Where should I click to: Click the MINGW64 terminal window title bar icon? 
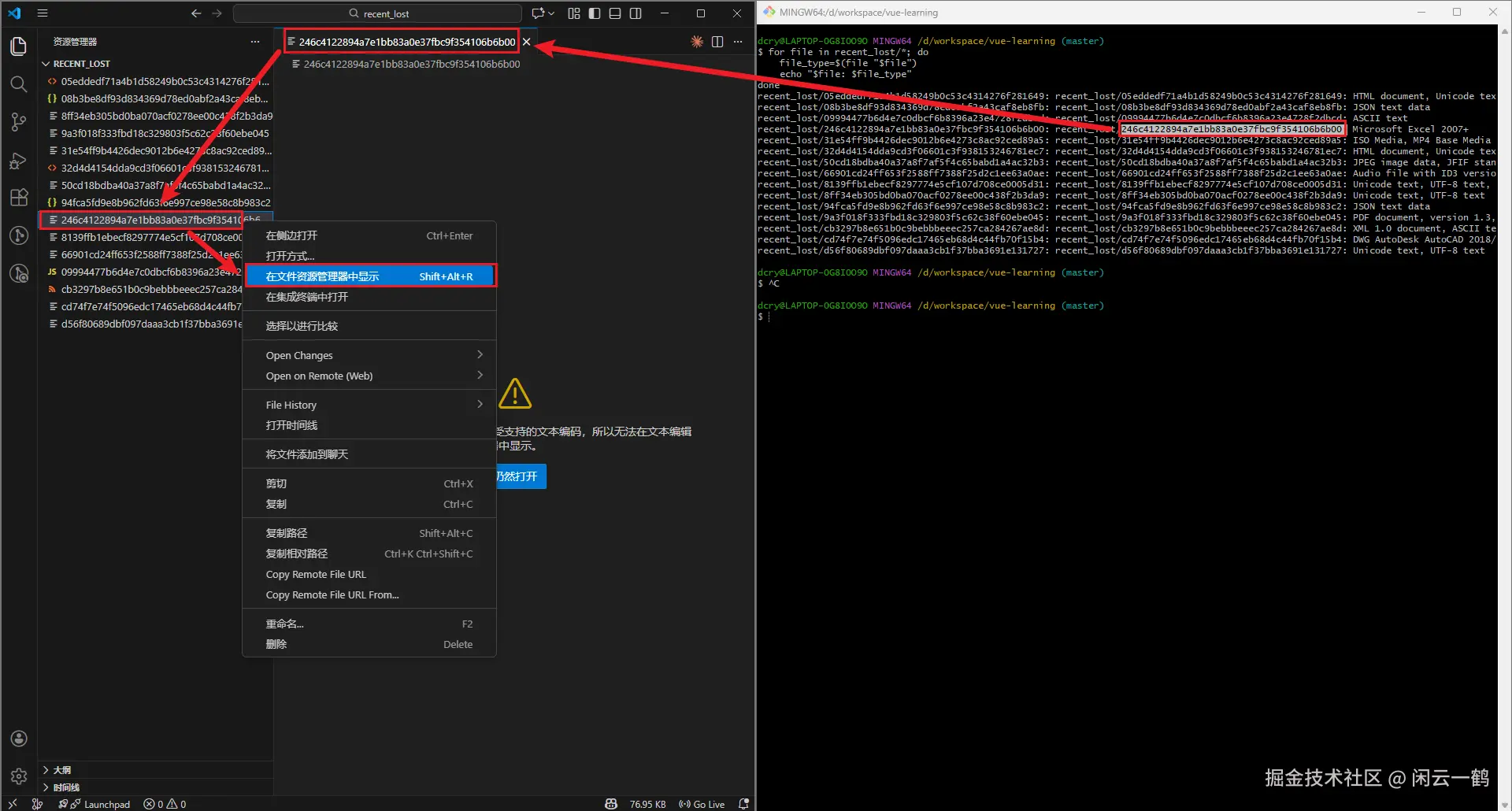coord(769,12)
